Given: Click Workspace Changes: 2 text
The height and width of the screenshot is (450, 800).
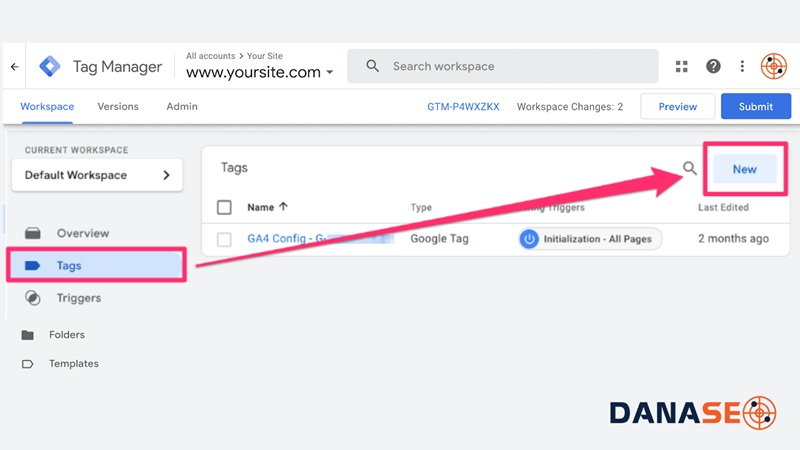Looking at the screenshot, I should point(569,107).
